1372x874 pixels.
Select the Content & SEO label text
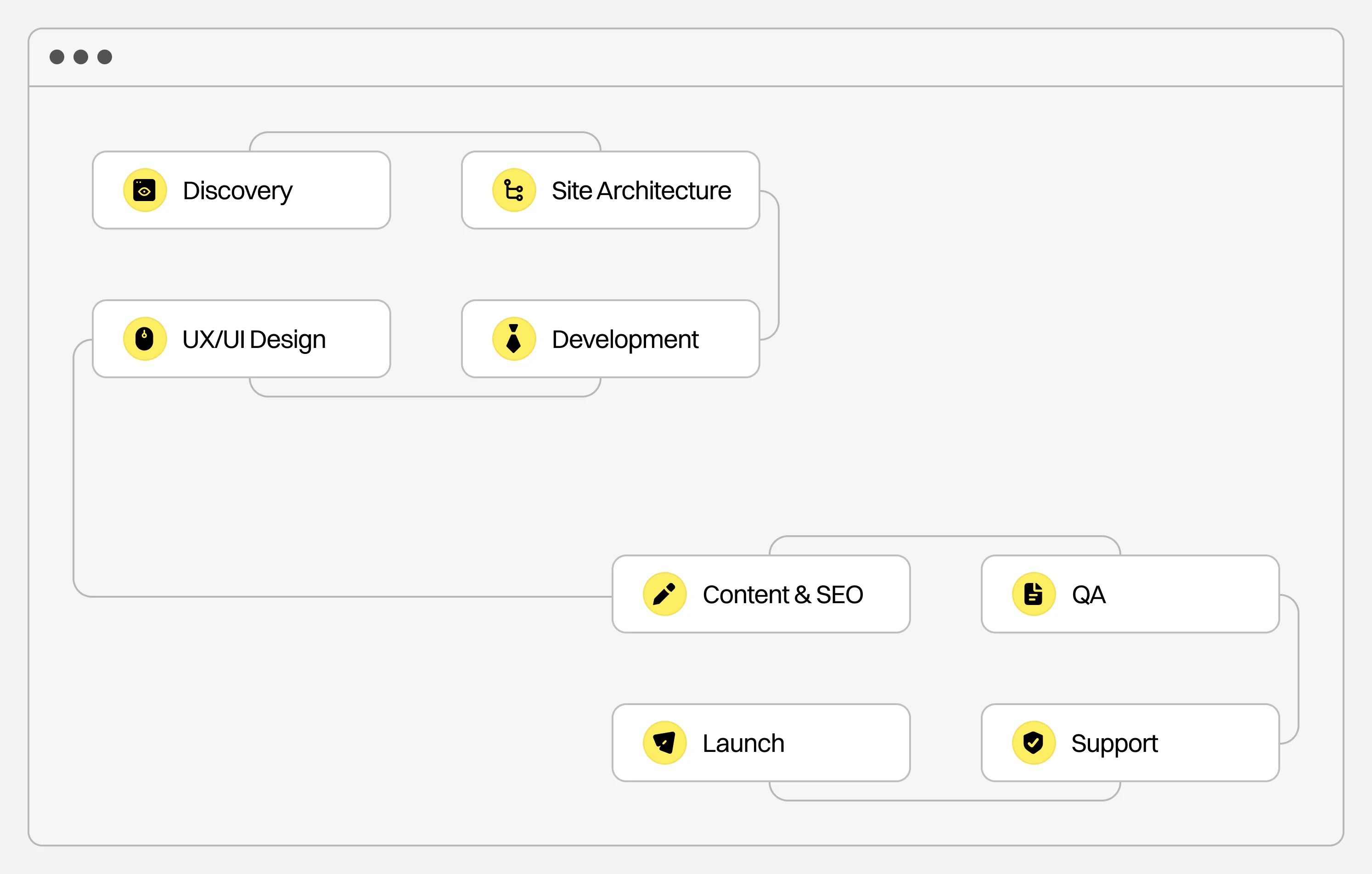click(x=783, y=595)
